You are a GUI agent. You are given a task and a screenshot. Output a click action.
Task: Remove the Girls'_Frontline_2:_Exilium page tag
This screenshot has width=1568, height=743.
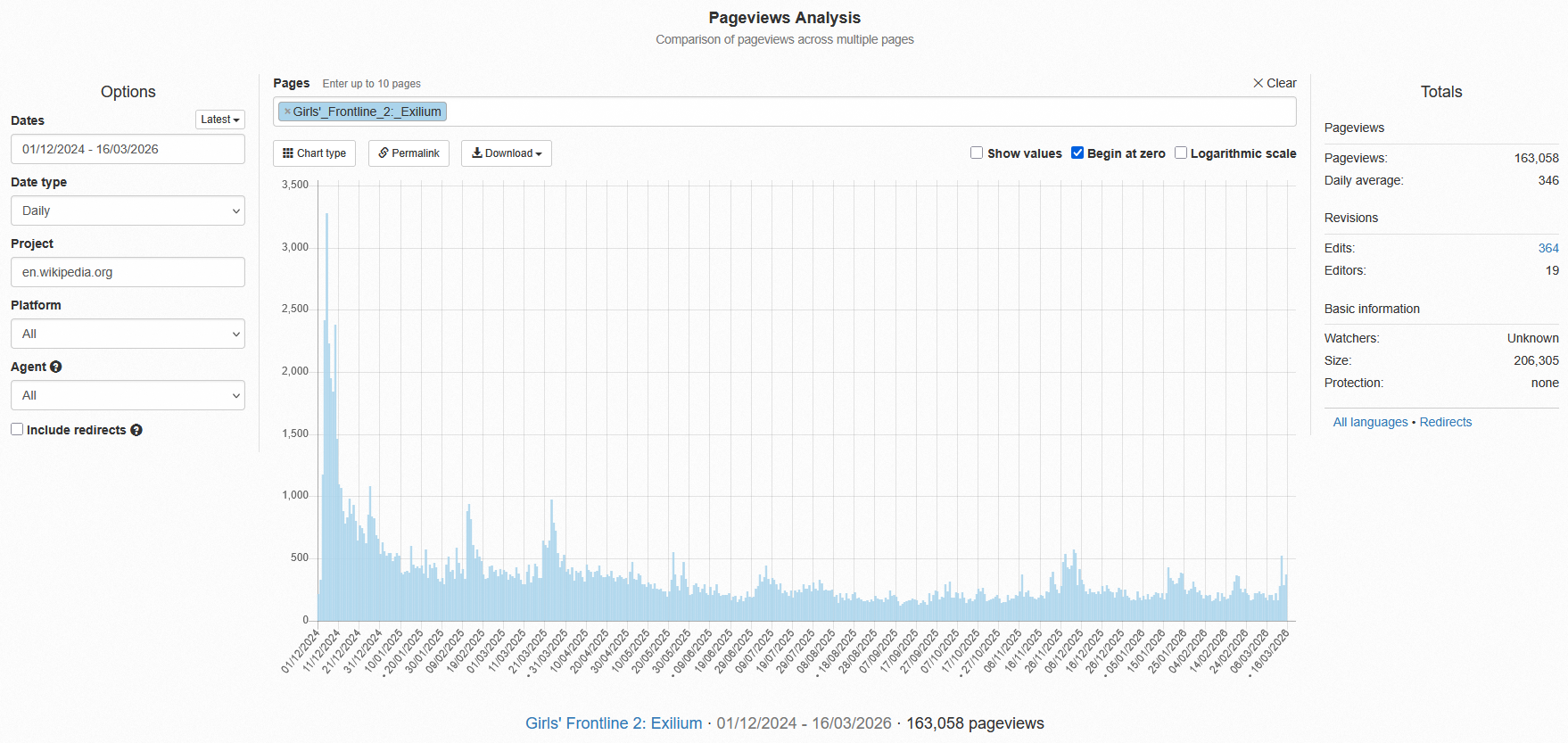(287, 111)
